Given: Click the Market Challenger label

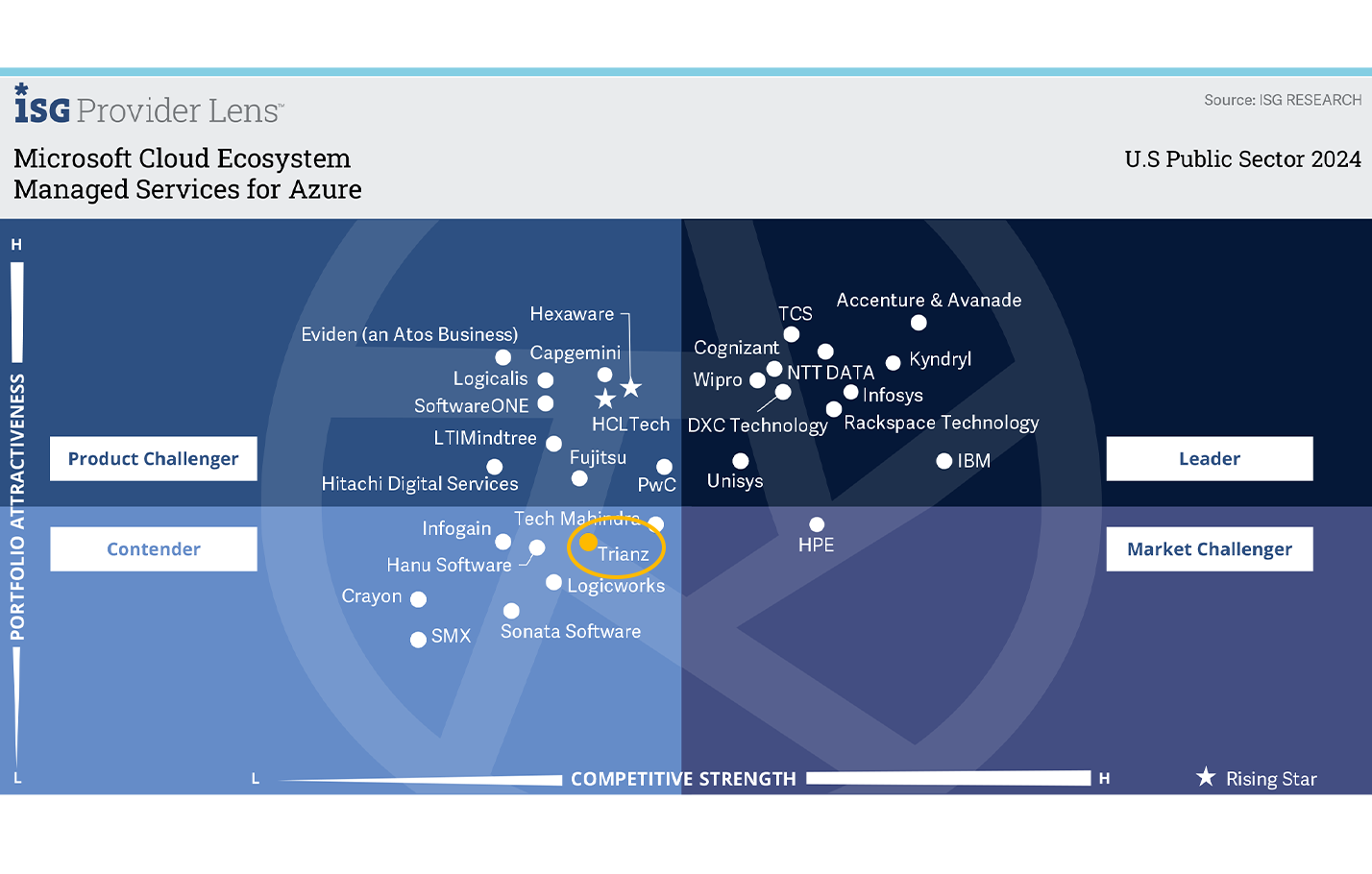Looking at the screenshot, I should pyautogui.click(x=1209, y=548).
